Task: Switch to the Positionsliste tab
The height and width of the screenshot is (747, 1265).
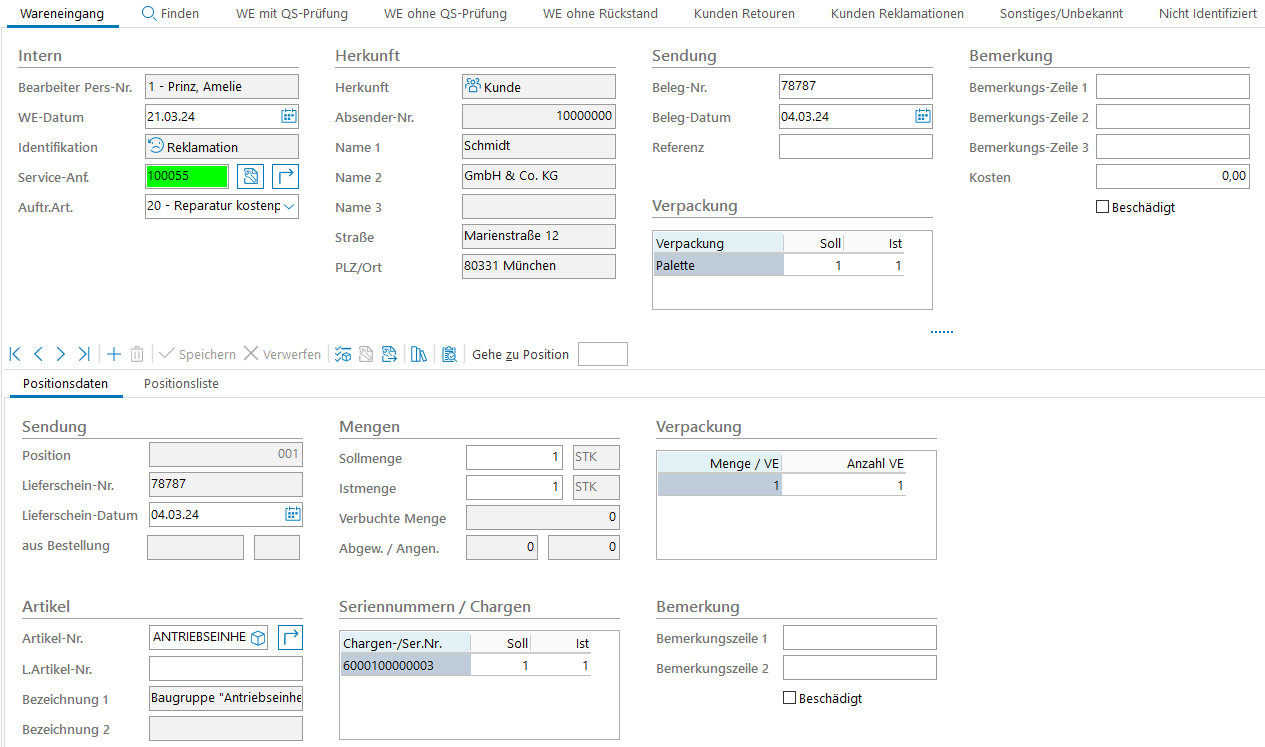Action: [x=181, y=384]
